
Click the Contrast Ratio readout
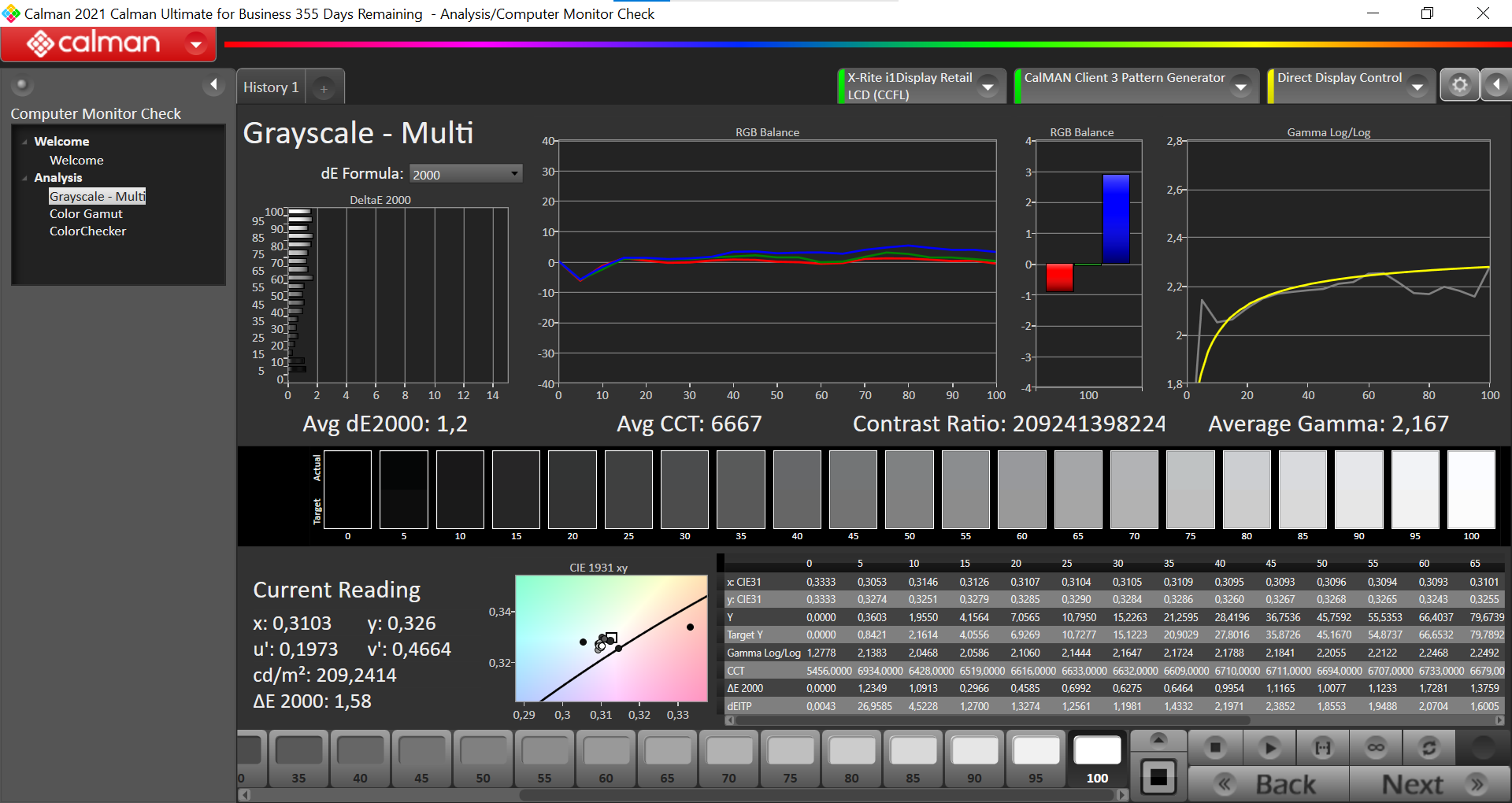[1009, 424]
